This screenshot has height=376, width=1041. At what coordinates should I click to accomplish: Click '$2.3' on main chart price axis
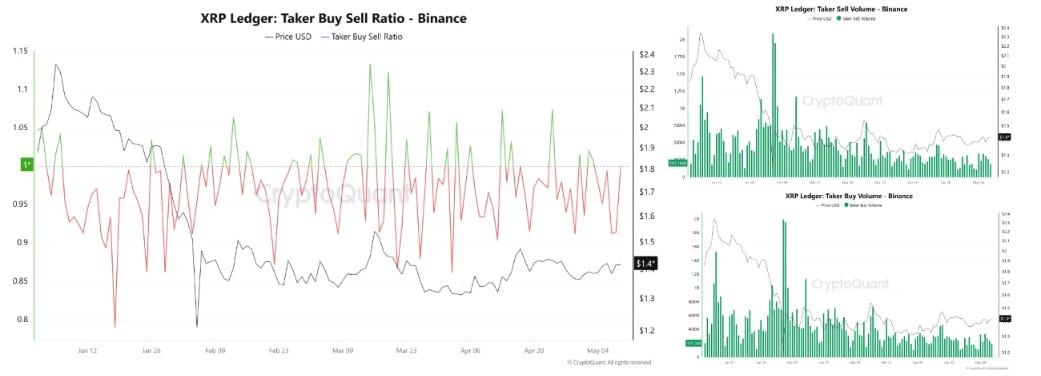point(647,71)
